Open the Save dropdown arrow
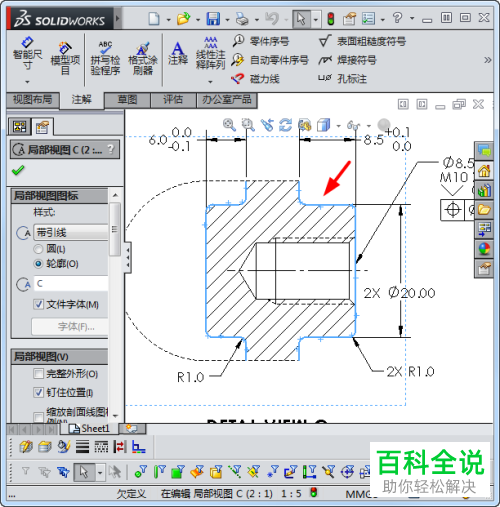The image size is (500, 507). [x=227, y=20]
